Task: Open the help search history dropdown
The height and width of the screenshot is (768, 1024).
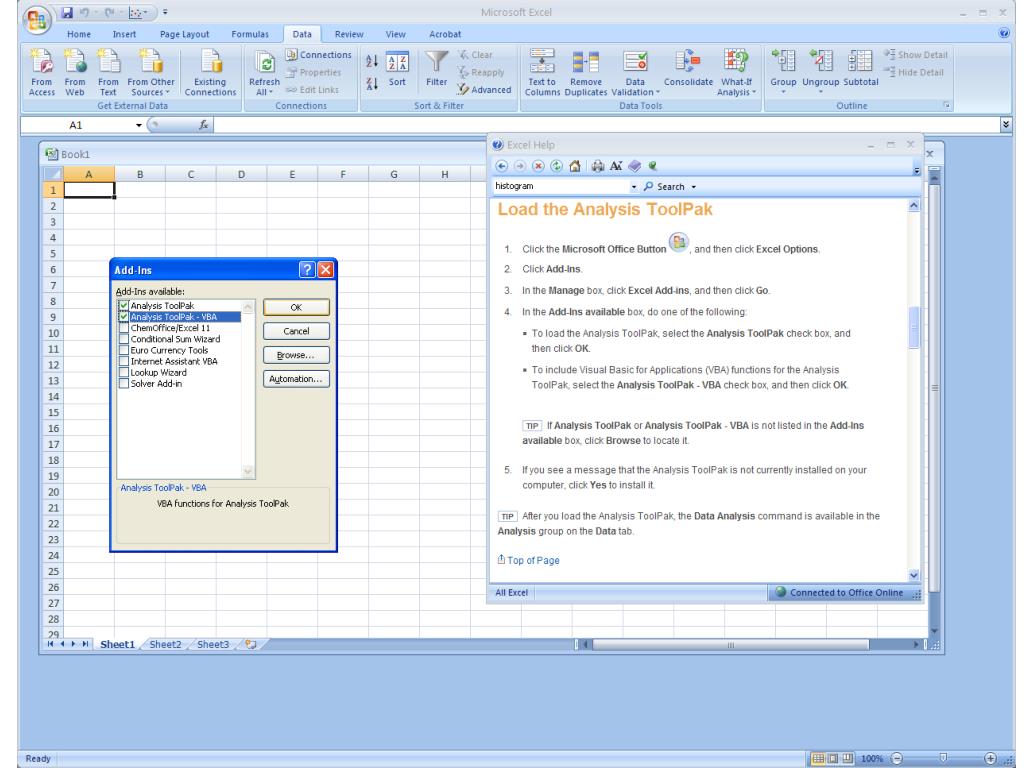Action: tap(633, 187)
